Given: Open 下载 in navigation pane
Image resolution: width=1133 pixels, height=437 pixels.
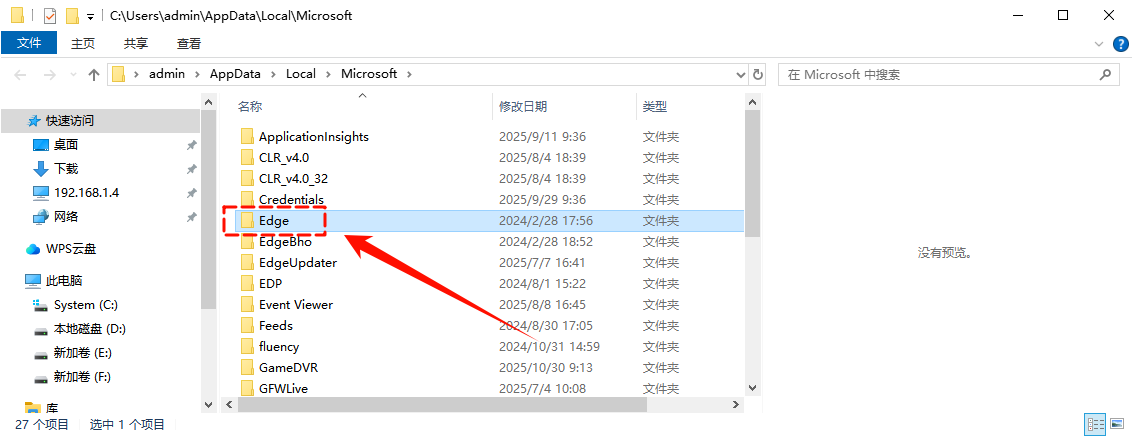Looking at the screenshot, I should tap(66, 168).
